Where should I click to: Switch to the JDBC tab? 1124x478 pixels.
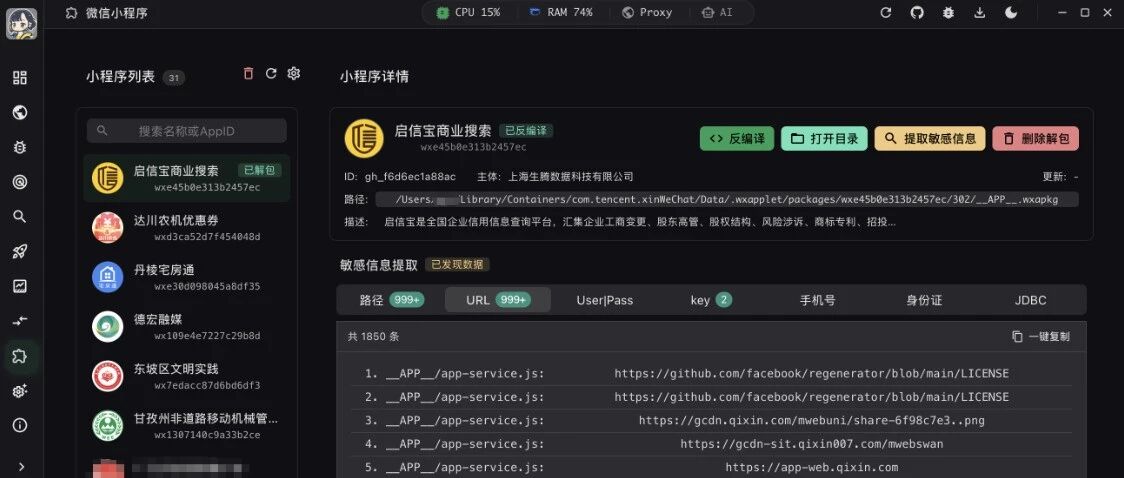click(1031, 300)
